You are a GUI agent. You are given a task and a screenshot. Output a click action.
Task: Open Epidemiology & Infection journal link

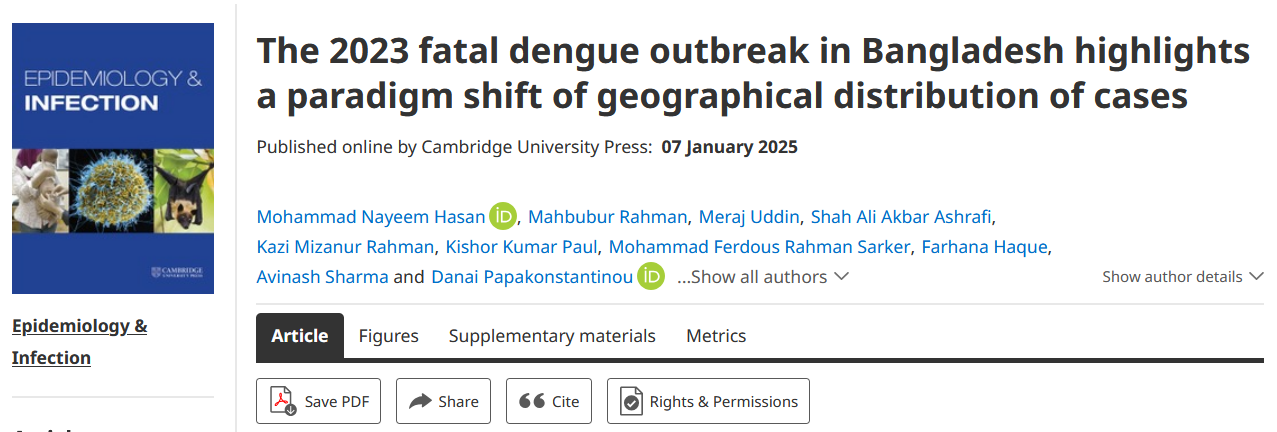coord(80,342)
